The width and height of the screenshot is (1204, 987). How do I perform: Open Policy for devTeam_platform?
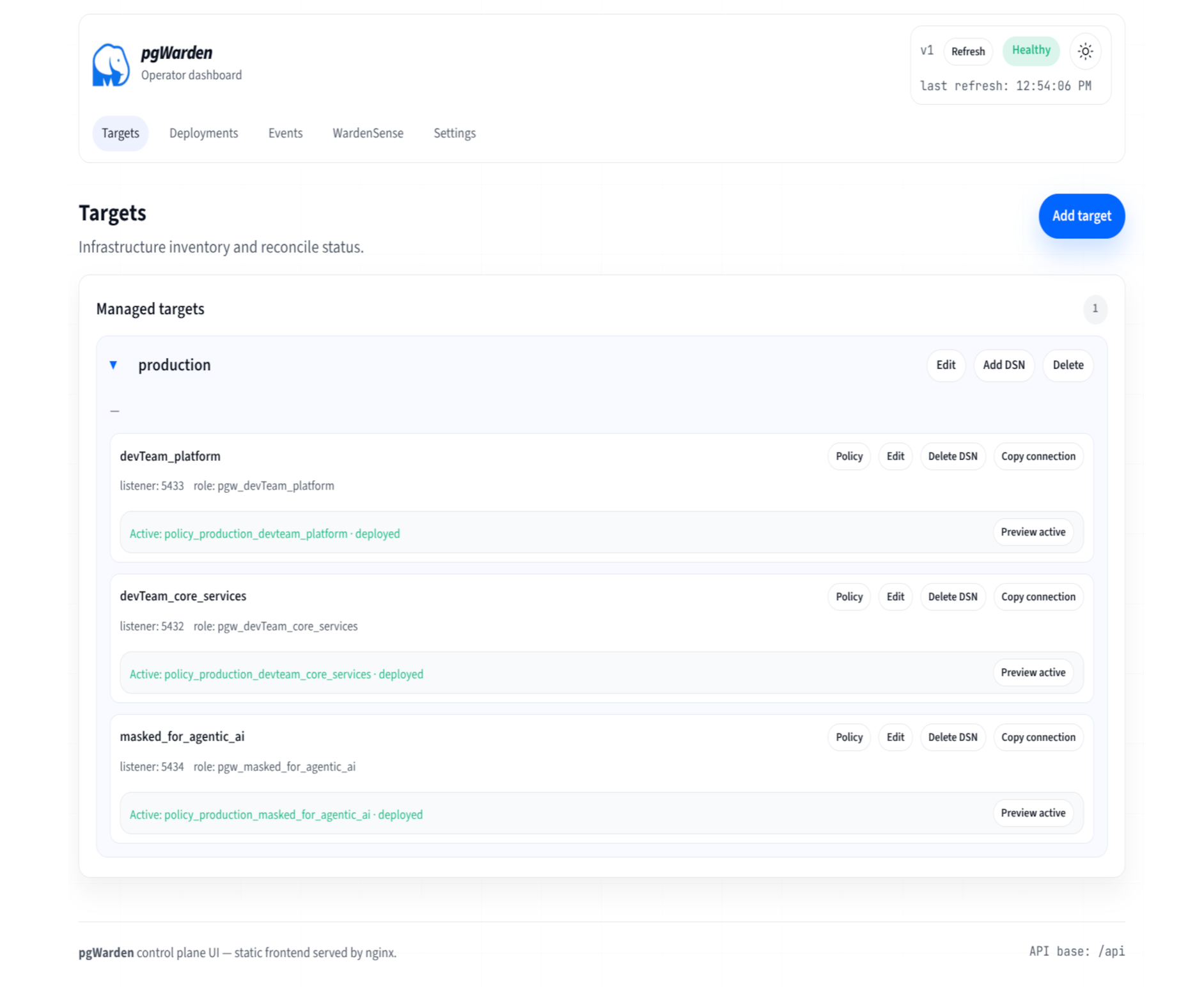tap(848, 456)
